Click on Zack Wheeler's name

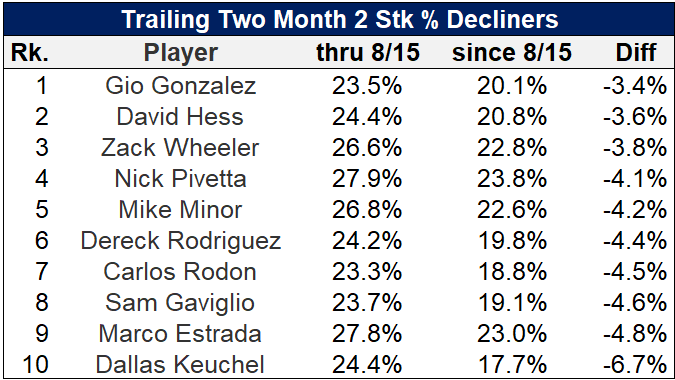[180, 148]
